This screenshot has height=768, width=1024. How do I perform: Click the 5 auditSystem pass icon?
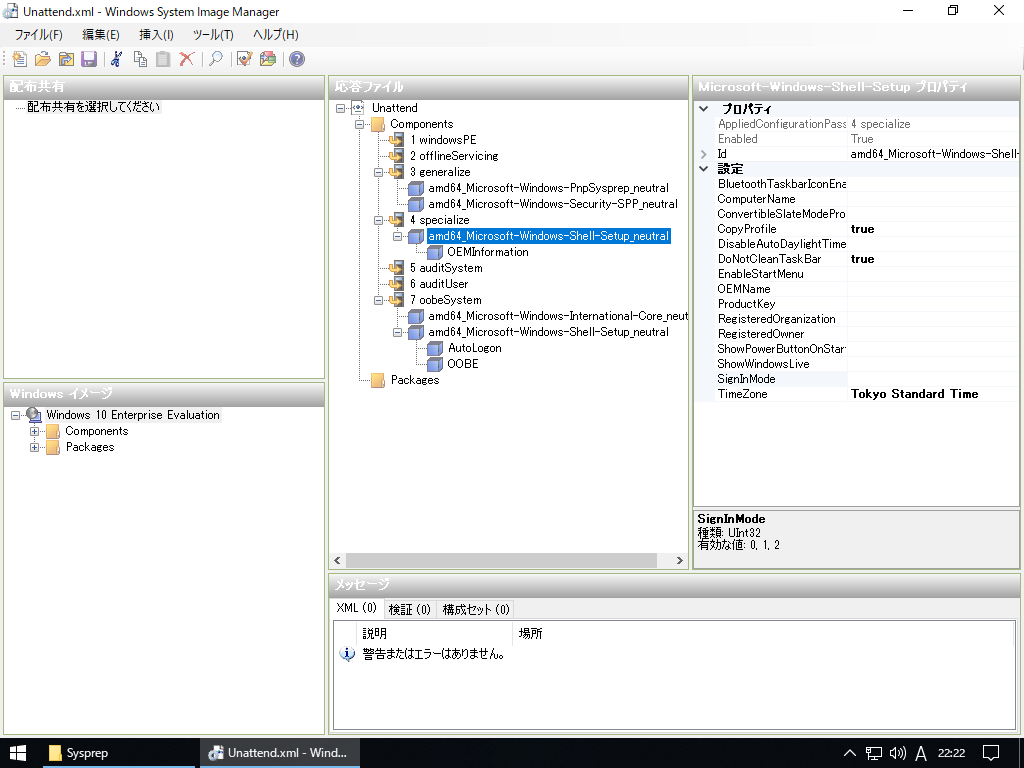point(396,268)
